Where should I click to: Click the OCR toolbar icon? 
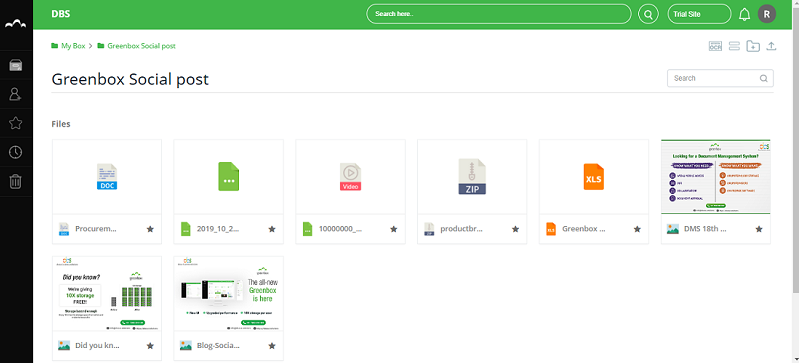point(715,46)
